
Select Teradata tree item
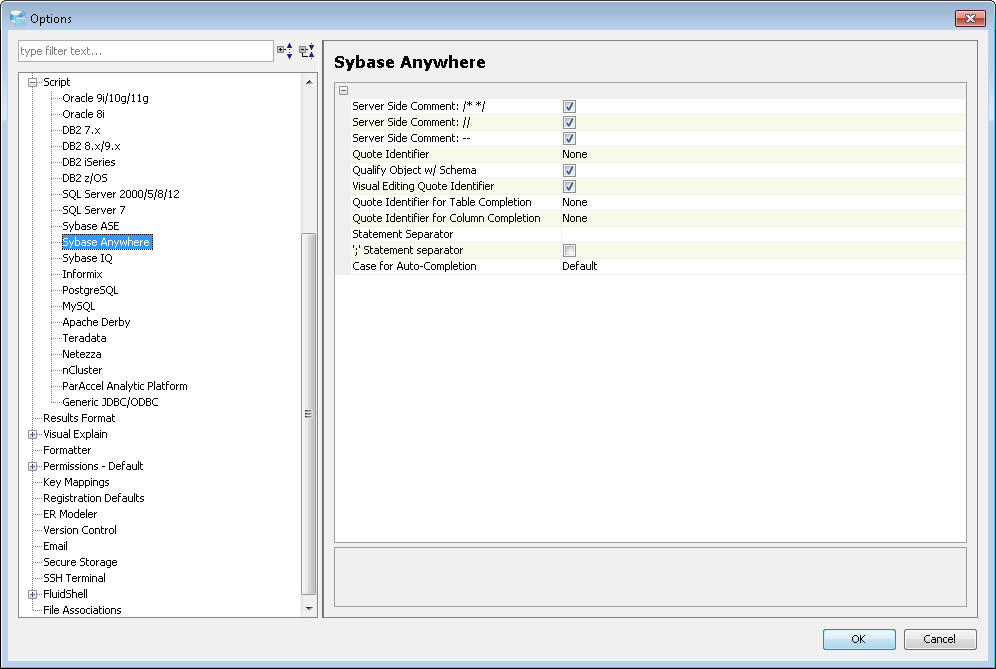84,338
